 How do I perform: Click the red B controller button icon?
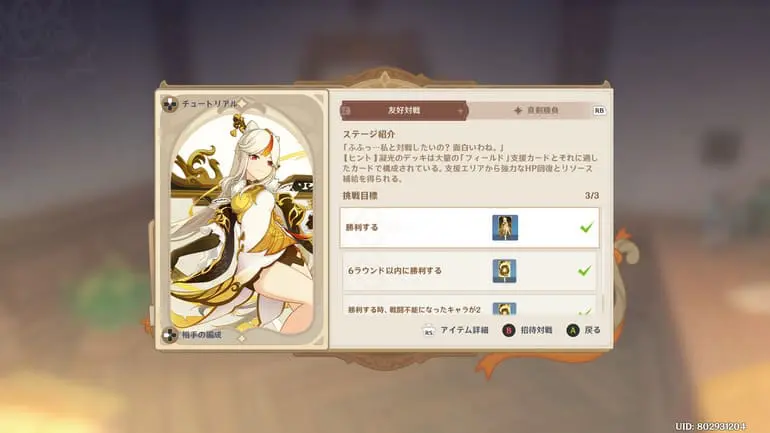(x=509, y=330)
